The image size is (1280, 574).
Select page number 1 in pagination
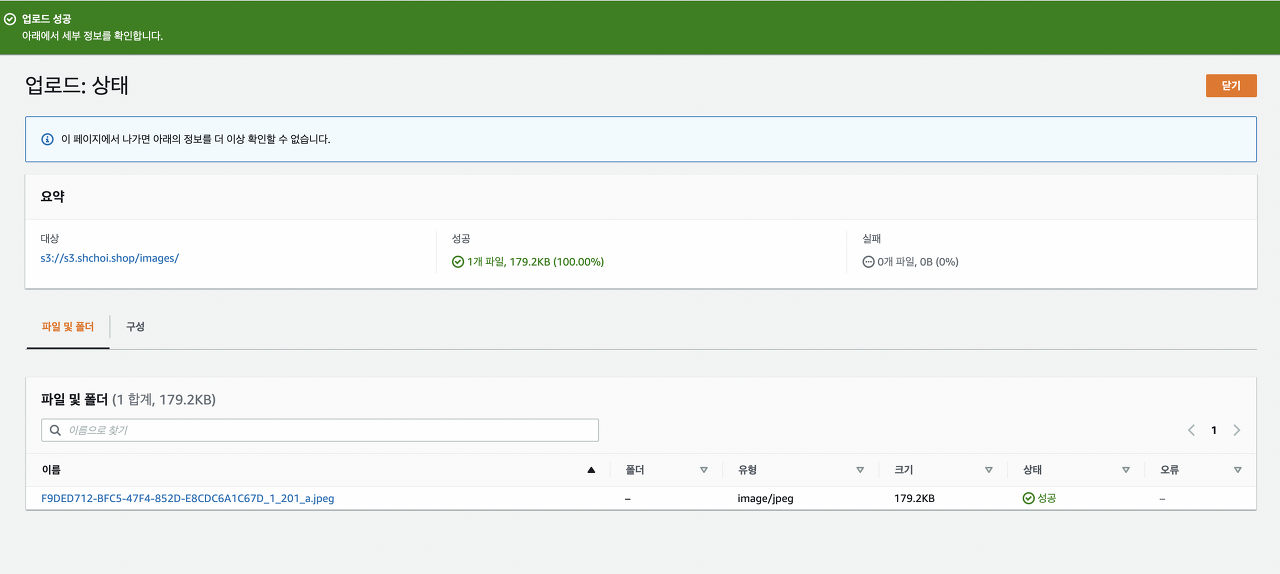[x=1214, y=430]
